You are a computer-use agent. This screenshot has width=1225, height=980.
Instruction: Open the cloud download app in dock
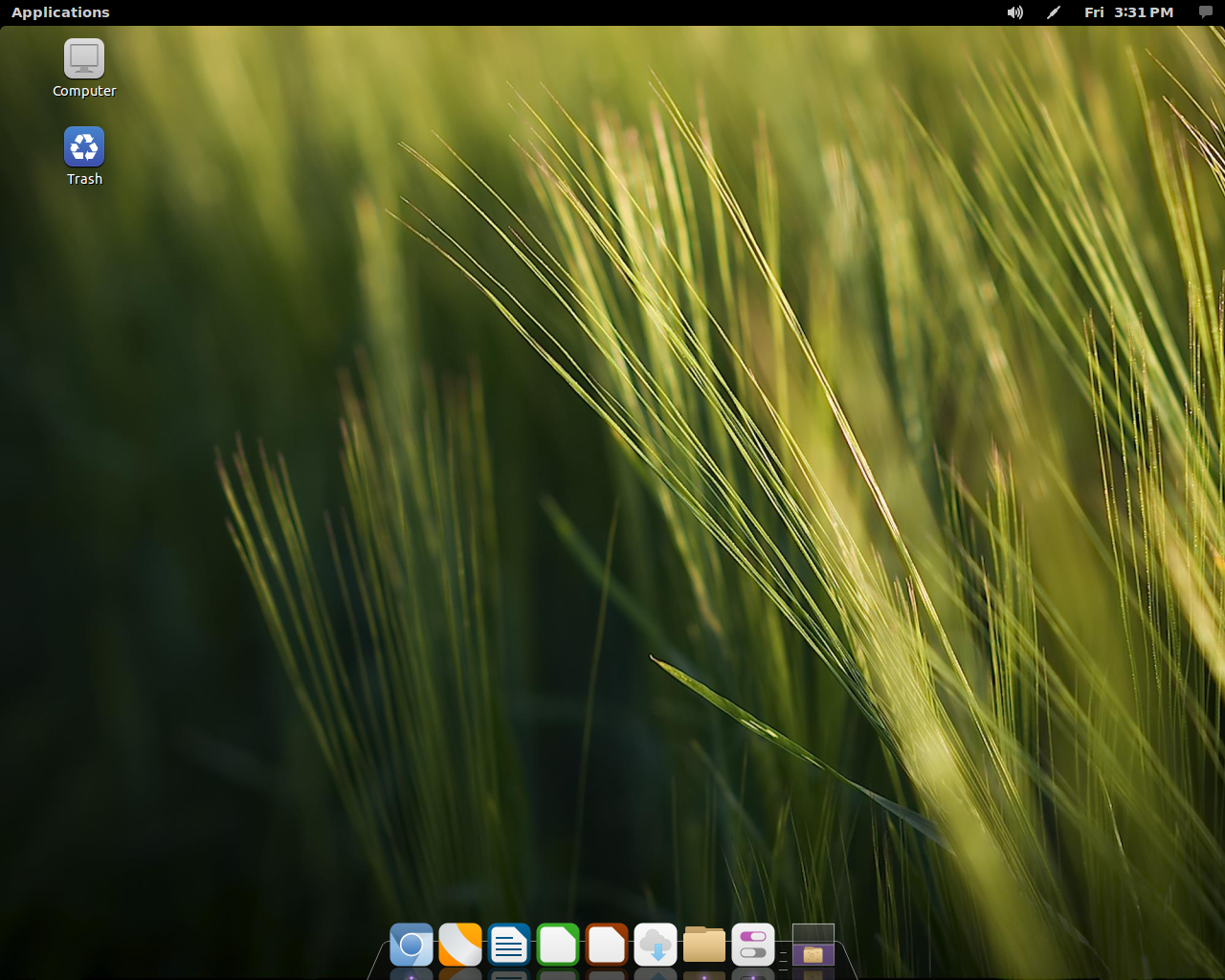656,946
